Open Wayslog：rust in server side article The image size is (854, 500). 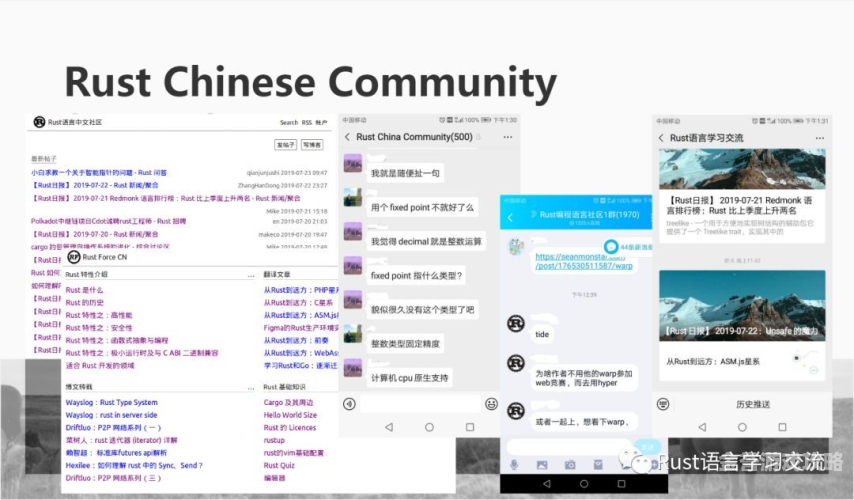pos(111,415)
